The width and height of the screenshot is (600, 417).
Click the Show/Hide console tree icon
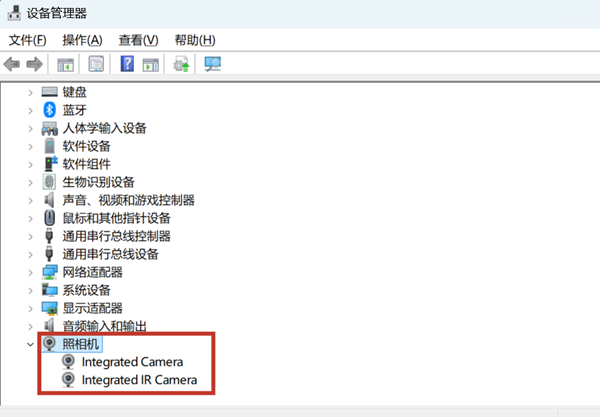click(65, 64)
